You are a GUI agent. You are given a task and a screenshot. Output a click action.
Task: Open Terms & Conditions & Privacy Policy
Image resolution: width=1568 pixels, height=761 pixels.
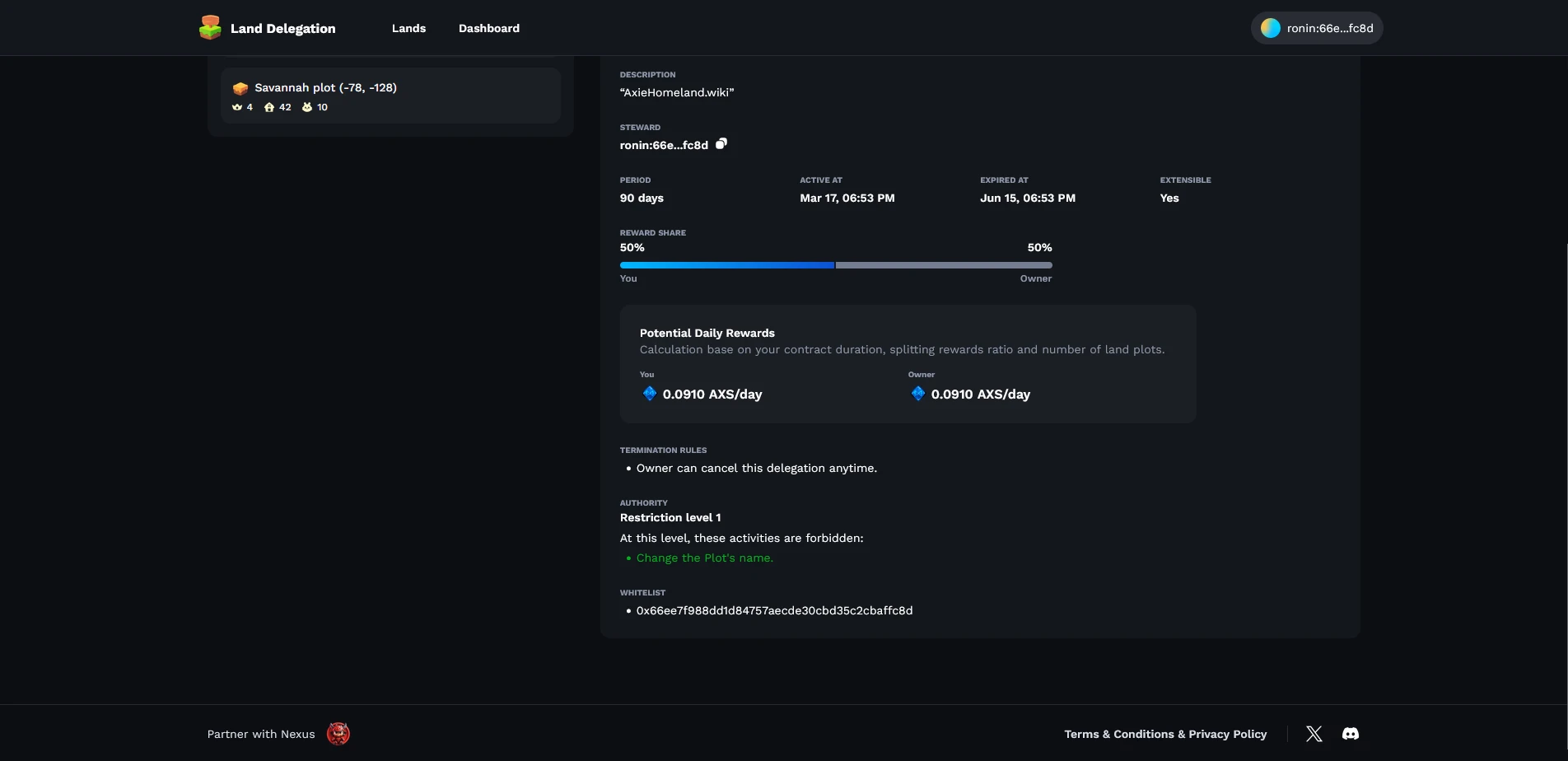(x=1164, y=734)
